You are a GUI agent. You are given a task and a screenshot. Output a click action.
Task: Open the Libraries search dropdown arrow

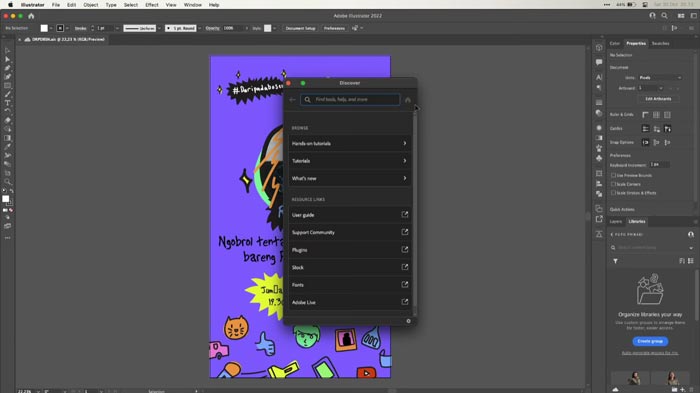691,248
